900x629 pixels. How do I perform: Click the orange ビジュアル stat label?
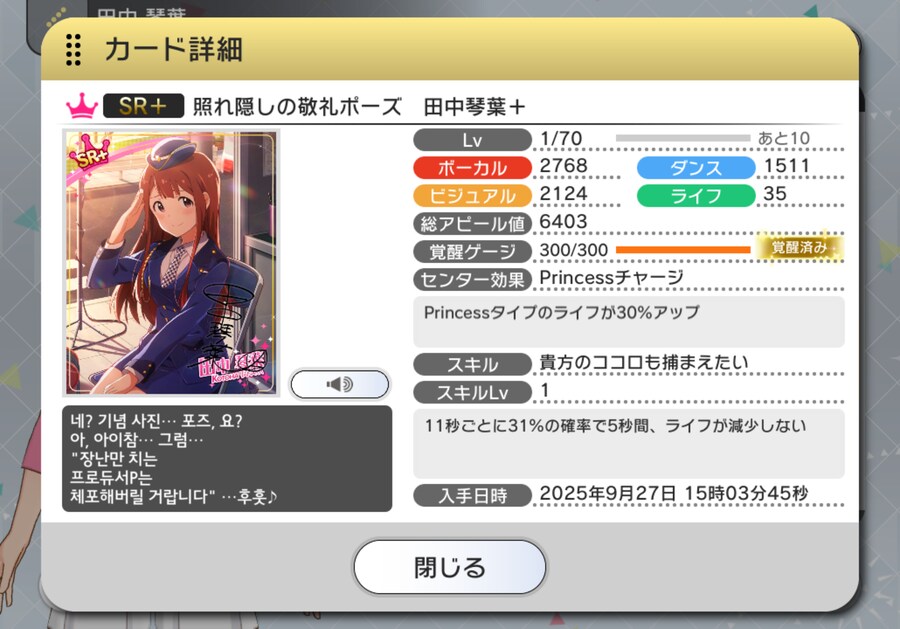(472, 196)
